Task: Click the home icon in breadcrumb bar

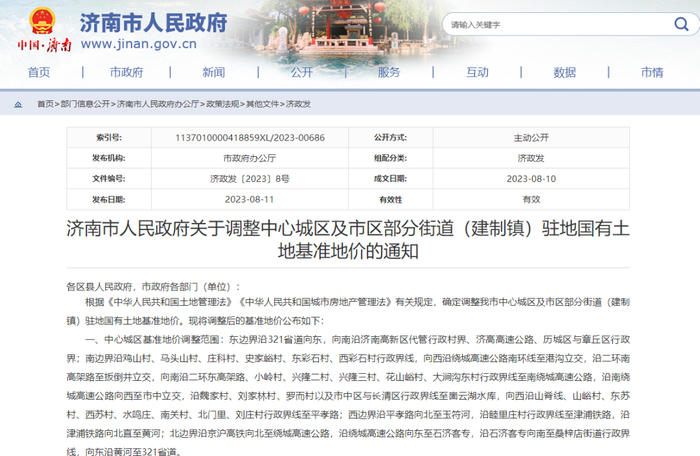Action: (19, 104)
